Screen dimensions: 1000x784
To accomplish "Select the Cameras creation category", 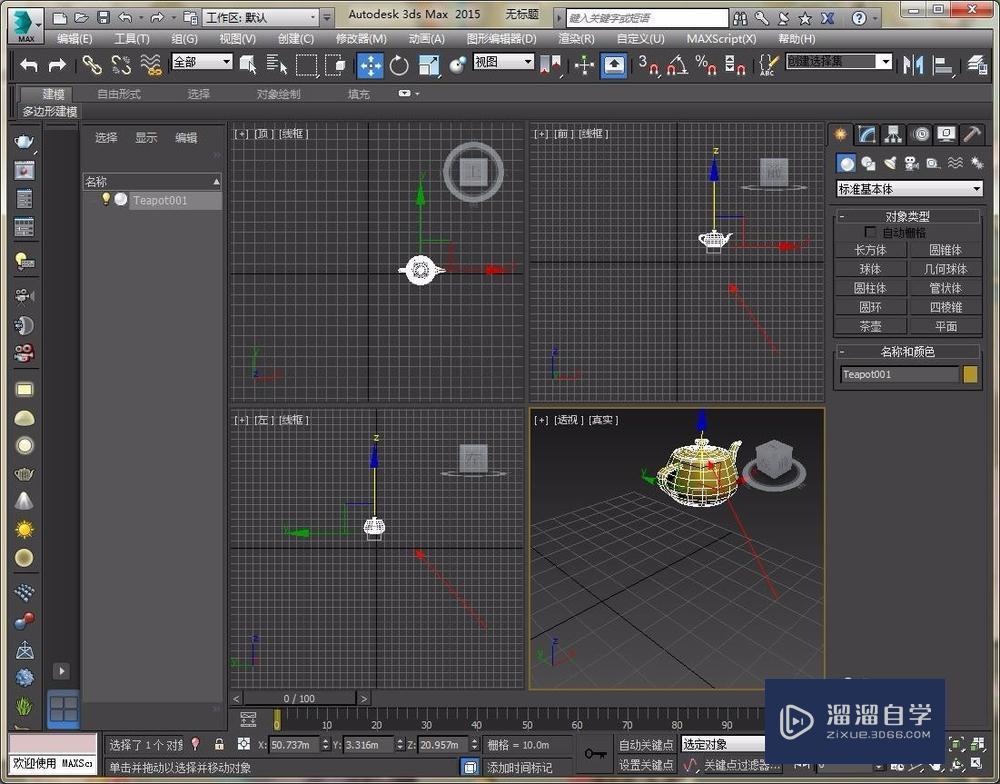I will 911,163.
